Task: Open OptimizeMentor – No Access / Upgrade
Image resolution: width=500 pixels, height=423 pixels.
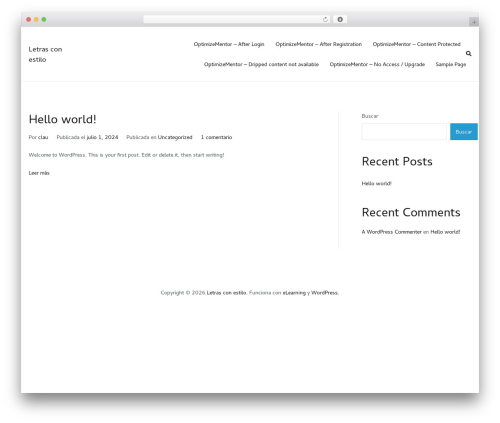Action: 377,64
